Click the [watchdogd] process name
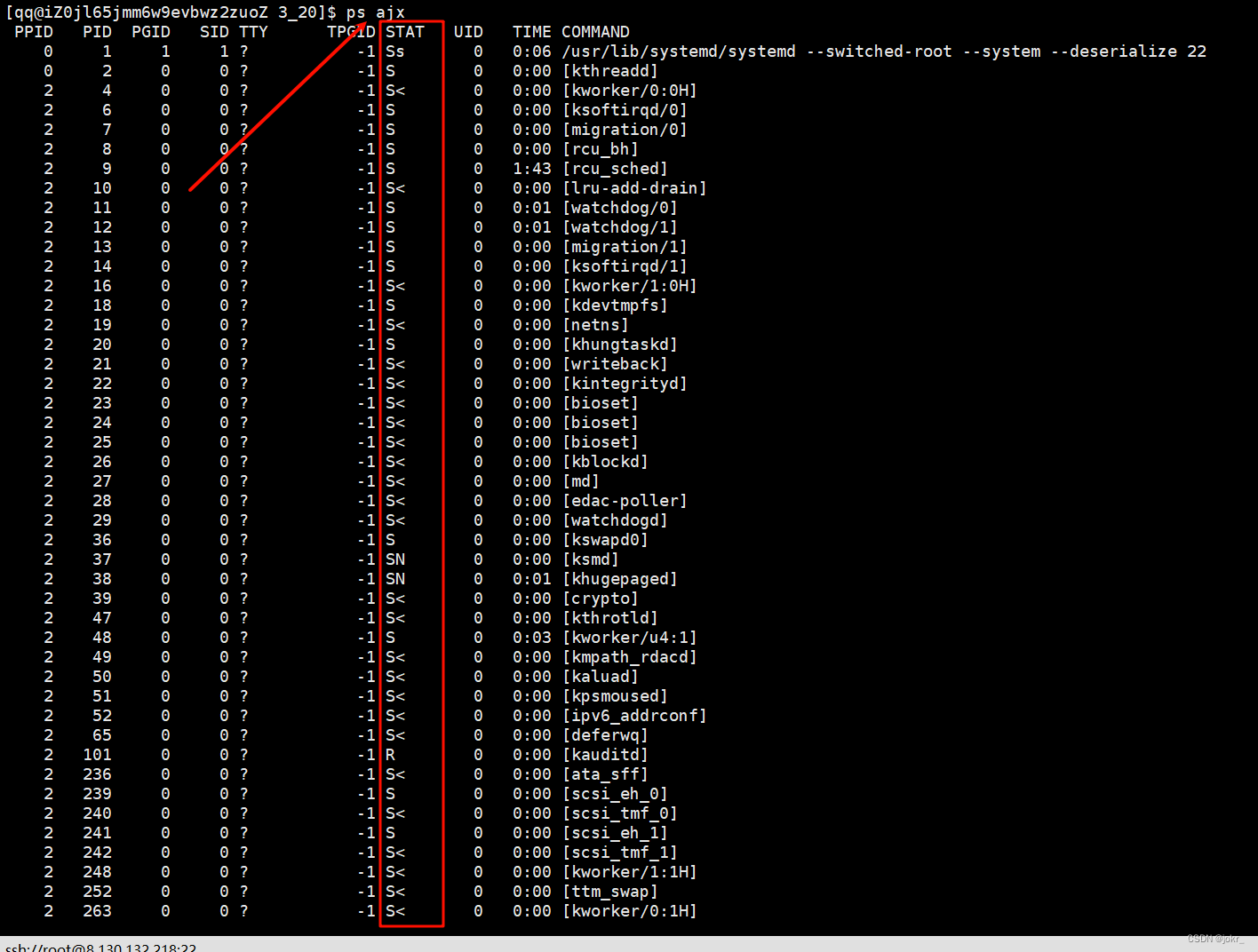 pyautogui.click(x=615, y=520)
